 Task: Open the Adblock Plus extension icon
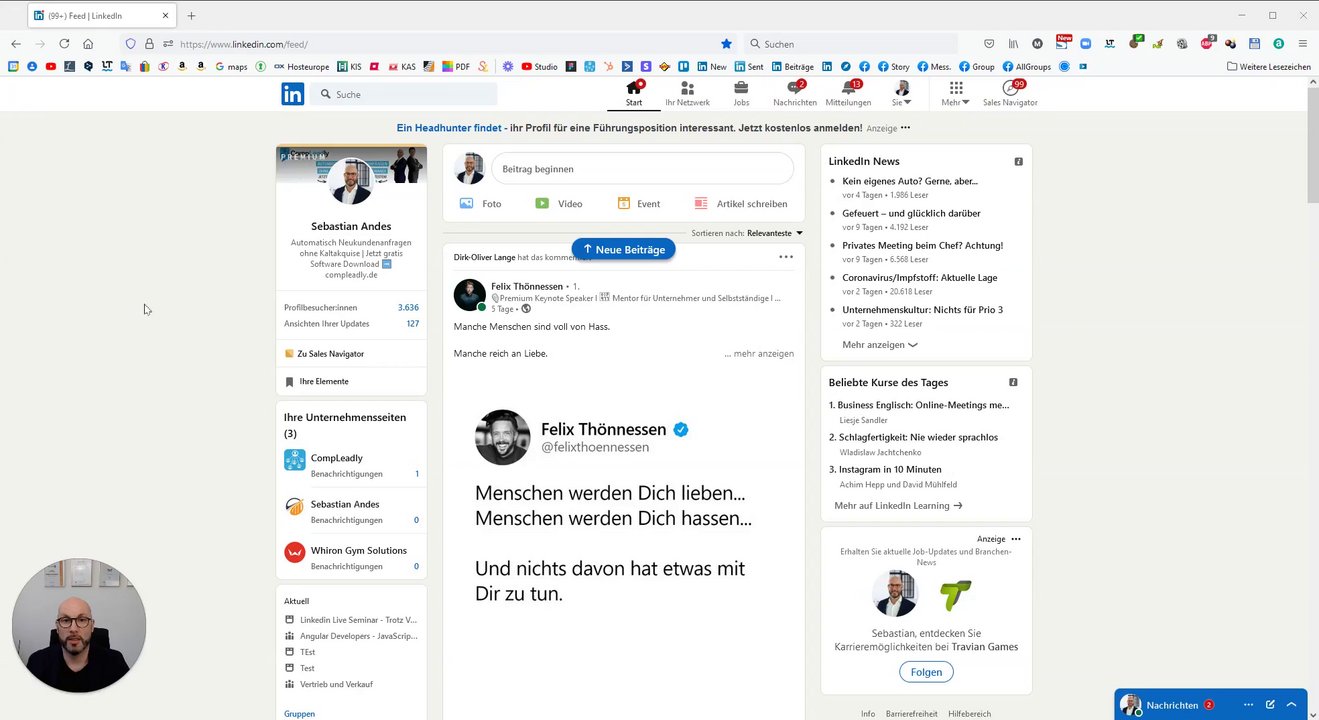coord(1206,44)
